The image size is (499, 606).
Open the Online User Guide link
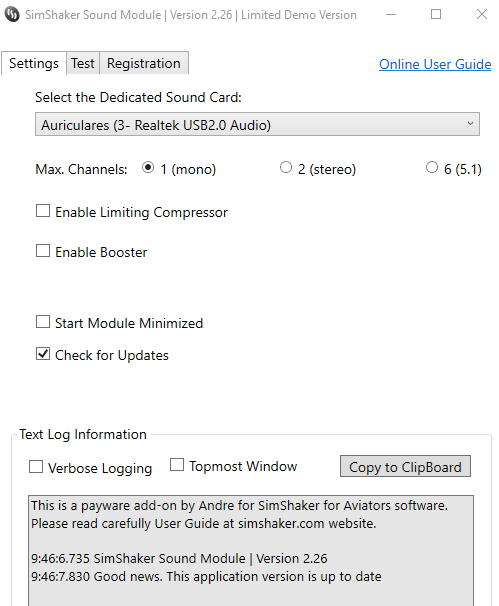[435, 64]
